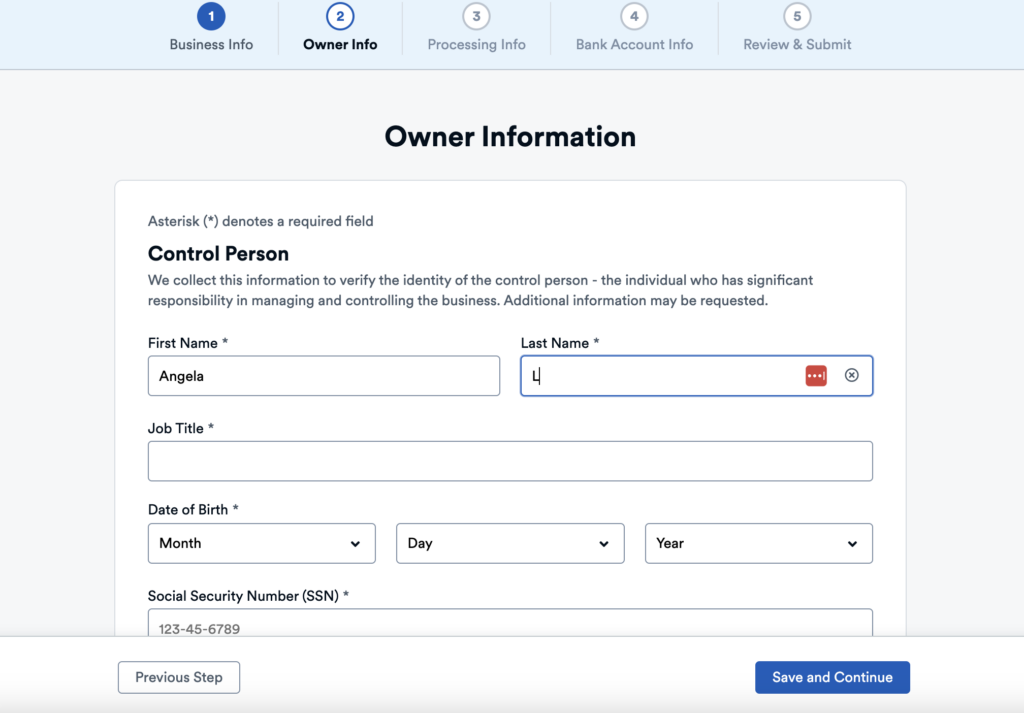Open the Month dropdown
The height and width of the screenshot is (713, 1024).
(261, 543)
